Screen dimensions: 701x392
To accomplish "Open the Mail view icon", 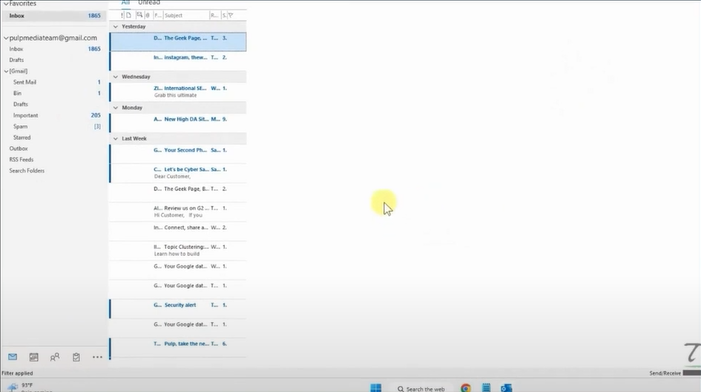I will tap(13, 357).
